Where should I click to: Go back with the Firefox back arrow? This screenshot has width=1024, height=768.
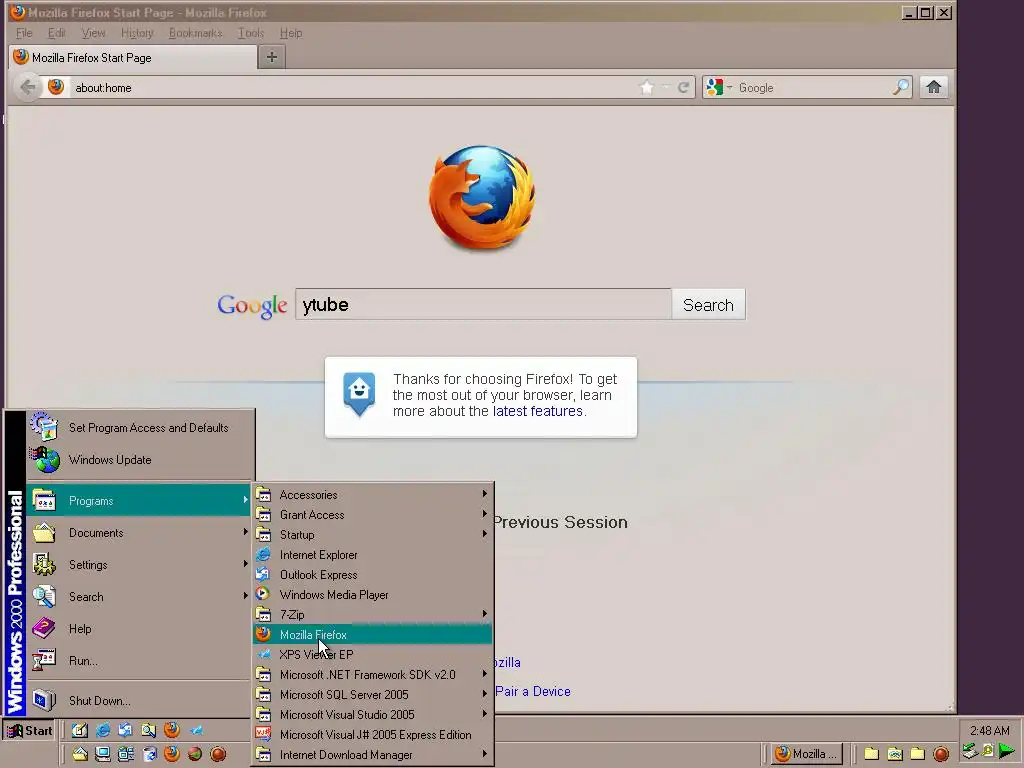27,87
